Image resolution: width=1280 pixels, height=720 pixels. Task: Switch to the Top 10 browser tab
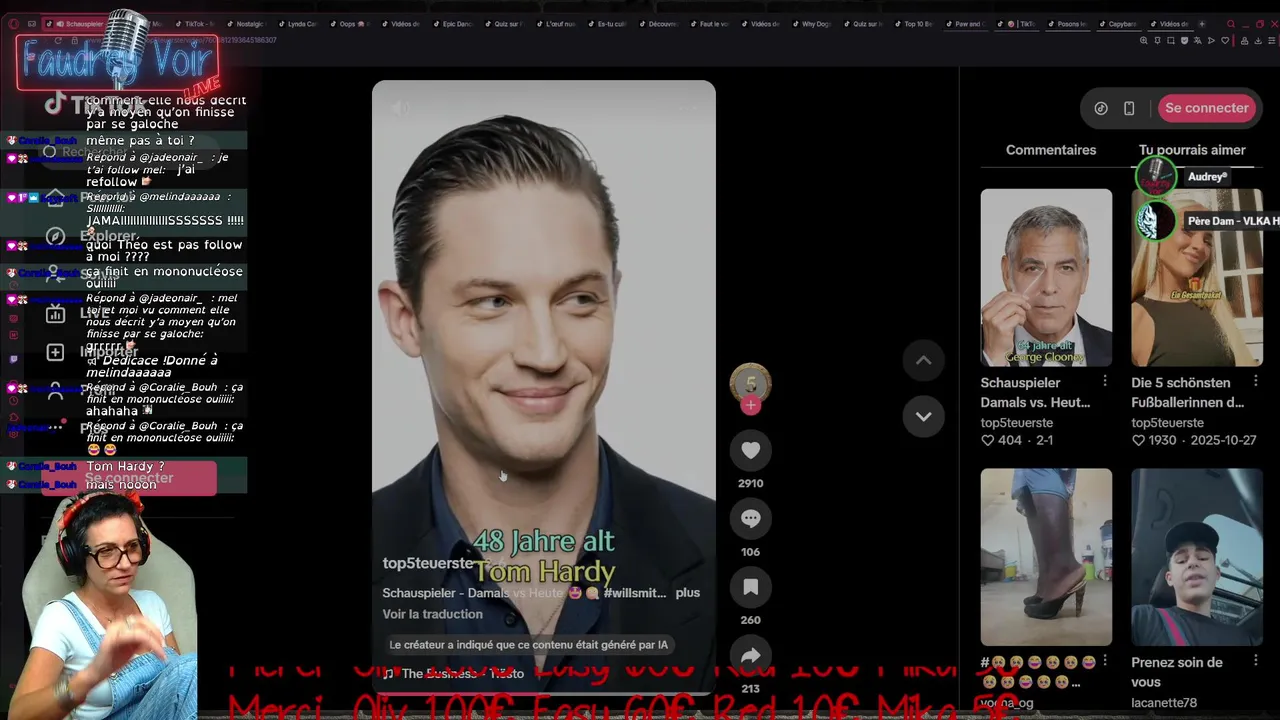tap(914, 24)
